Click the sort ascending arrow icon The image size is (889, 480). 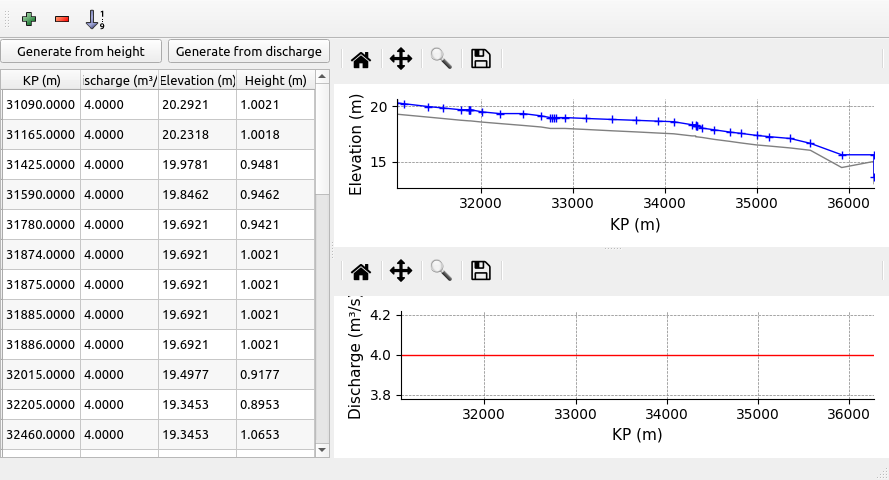[x=95, y=18]
